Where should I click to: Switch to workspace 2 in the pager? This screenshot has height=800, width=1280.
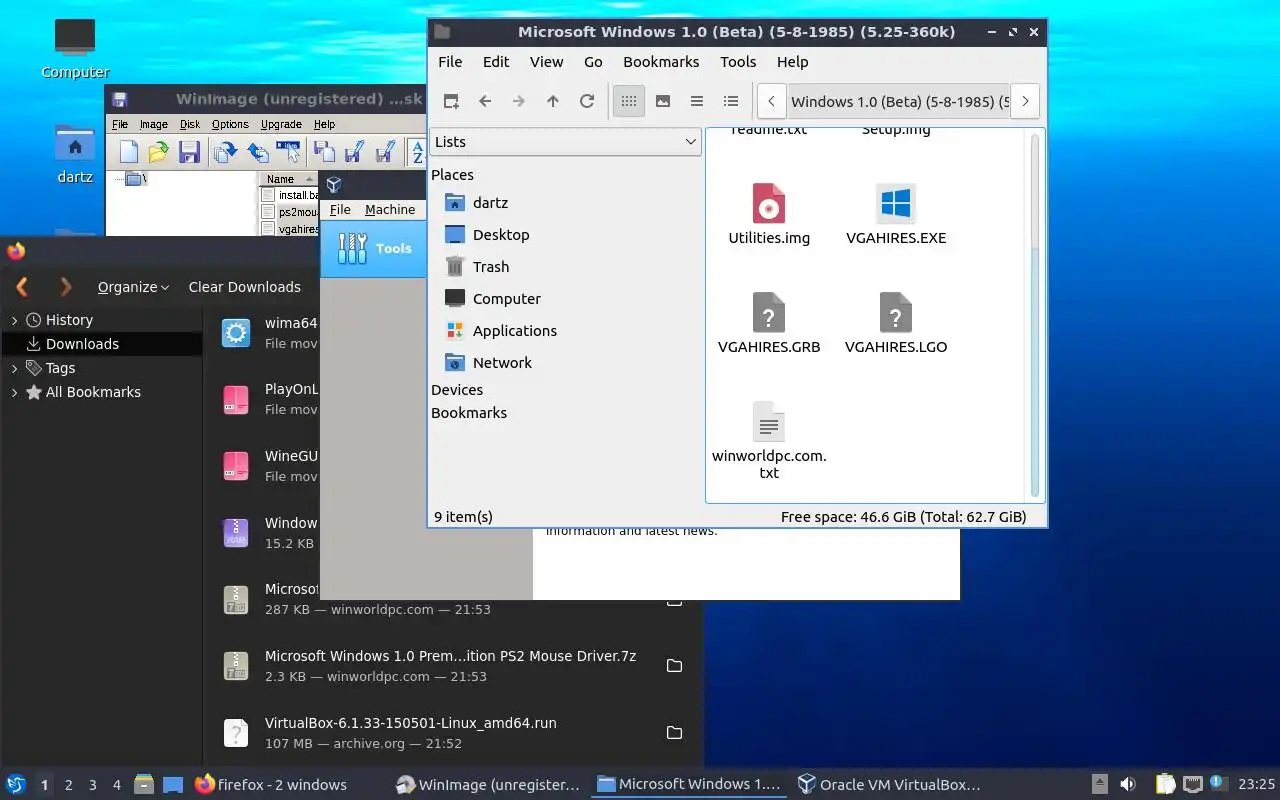pyautogui.click(x=69, y=785)
